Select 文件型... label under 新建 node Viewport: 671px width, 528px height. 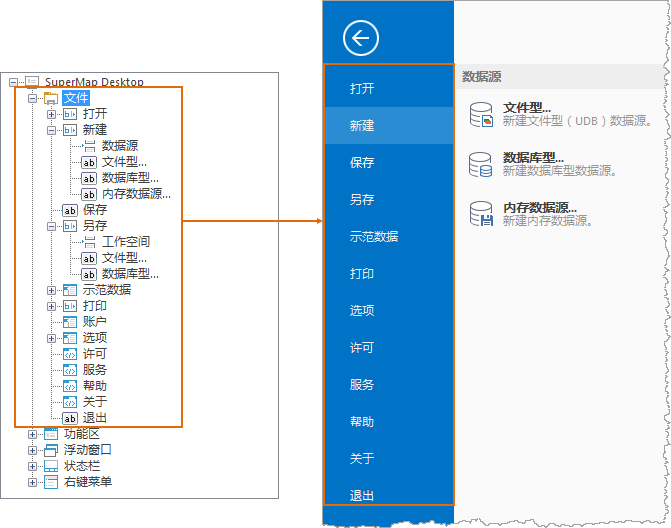(124, 162)
